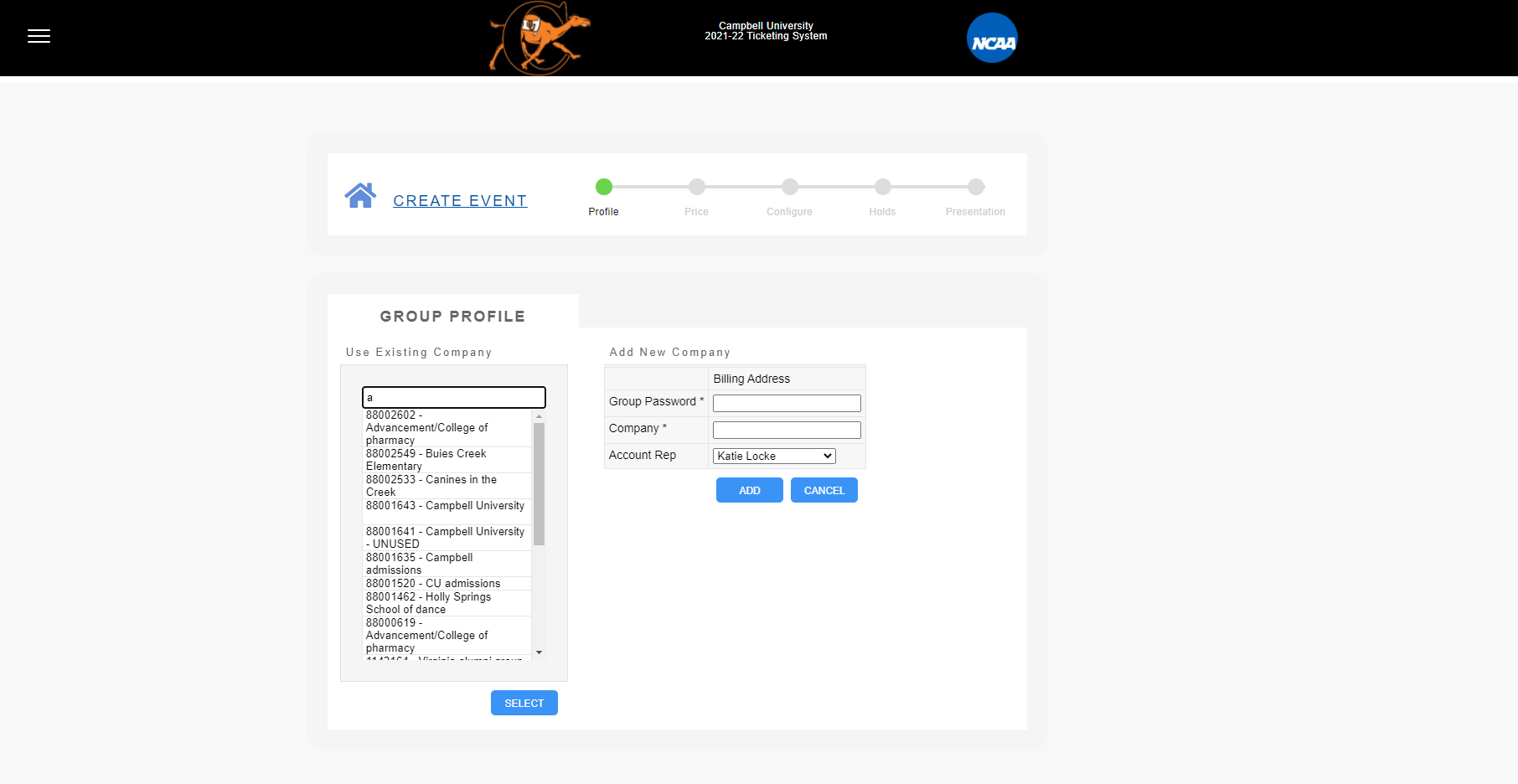Viewport: 1518px width, 784px height.
Task: Click the NCAA logo
Action: 991,38
